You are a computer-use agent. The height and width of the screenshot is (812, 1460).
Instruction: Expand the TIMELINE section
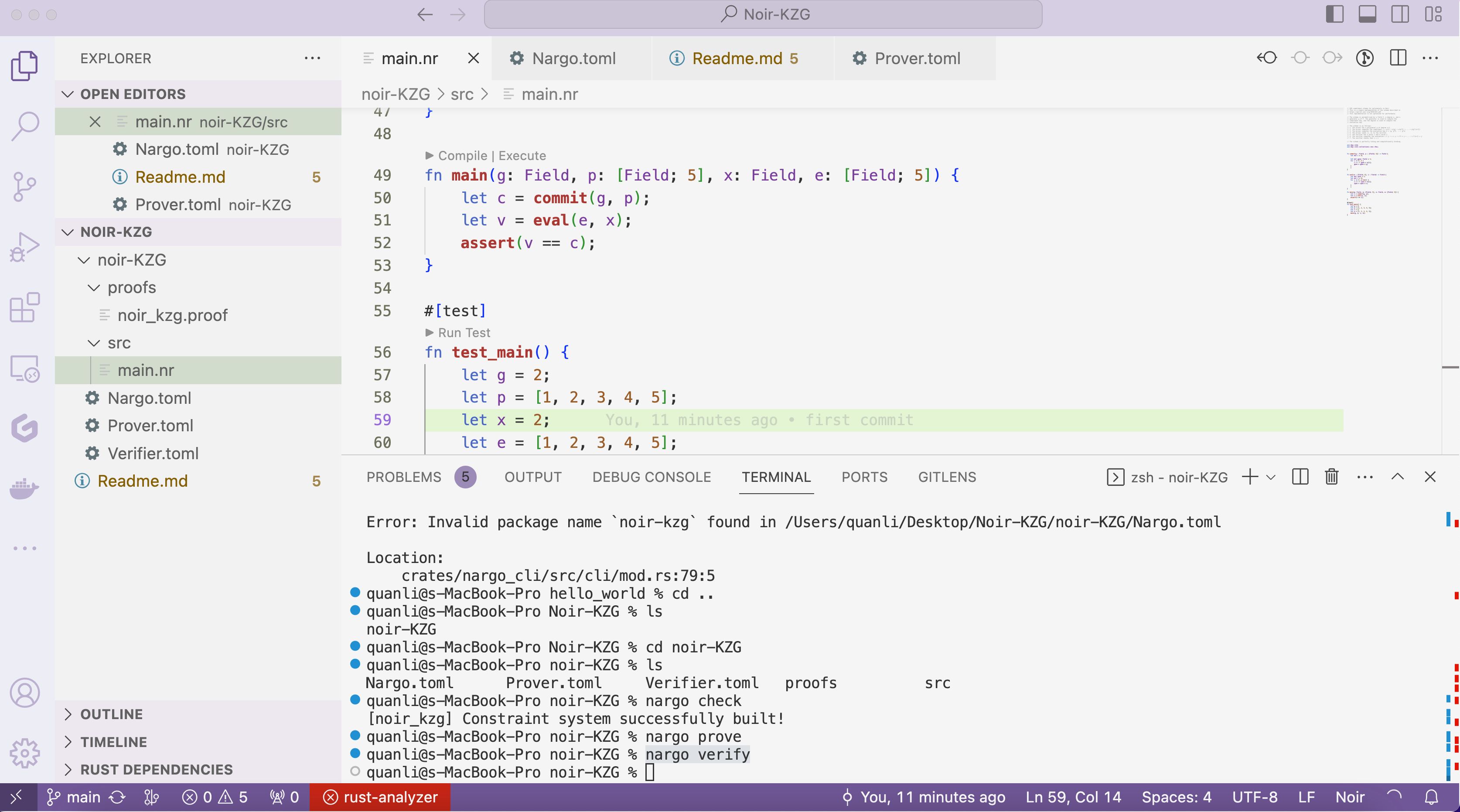click(x=198, y=742)
